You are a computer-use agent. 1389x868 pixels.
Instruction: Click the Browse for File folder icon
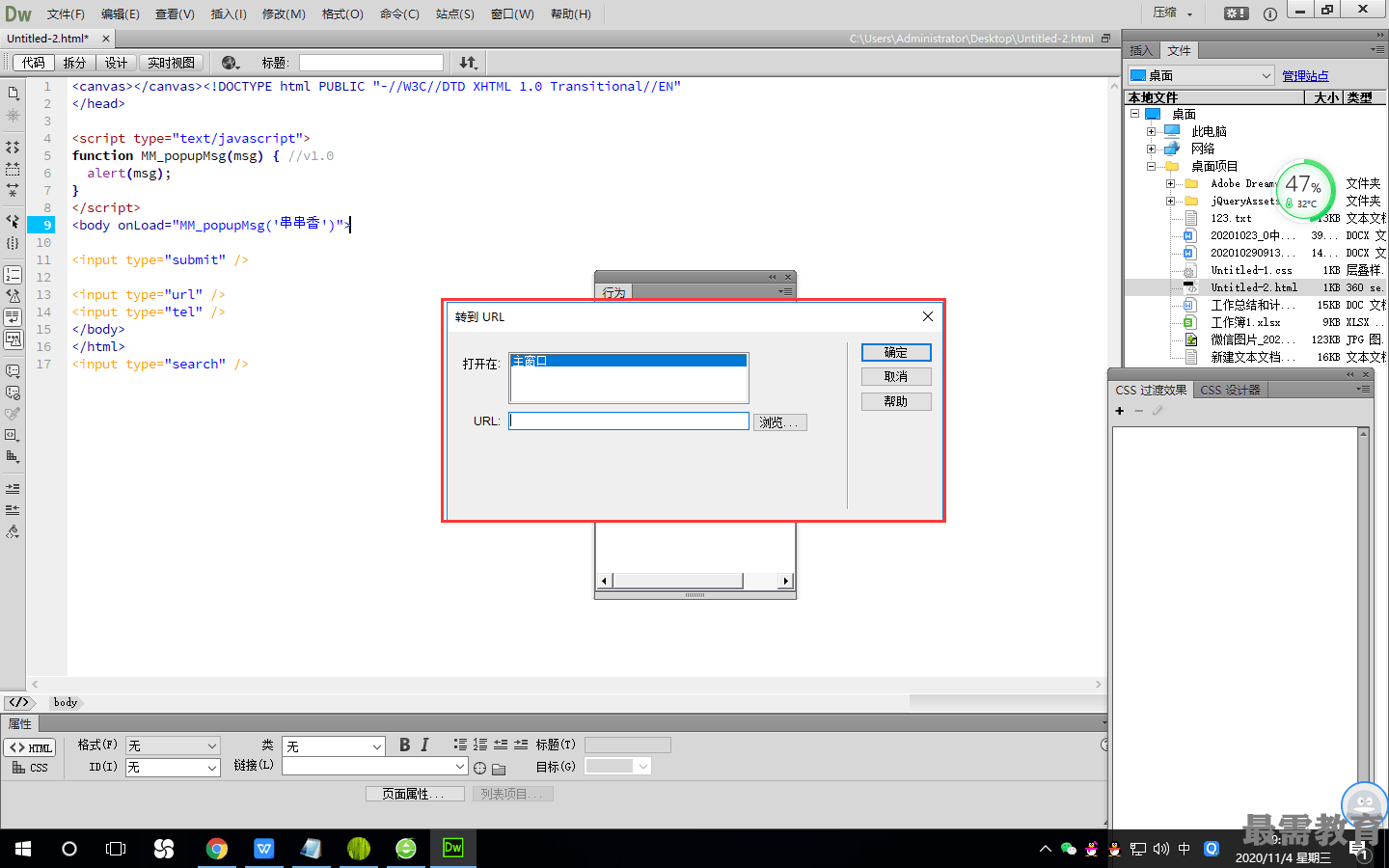(x=499, y=769)
